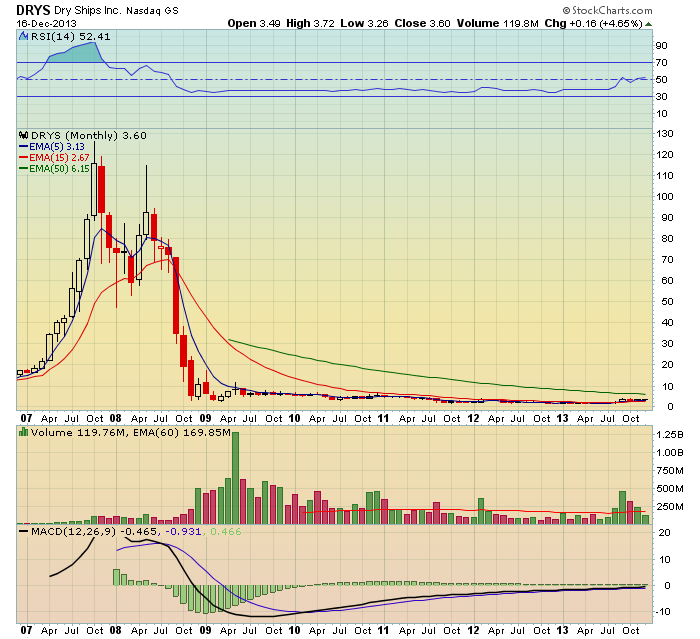The width and height of the screenshot is (700, 639).
Task: Click the 12 year label under MACD panel
Action: [473, 630]
